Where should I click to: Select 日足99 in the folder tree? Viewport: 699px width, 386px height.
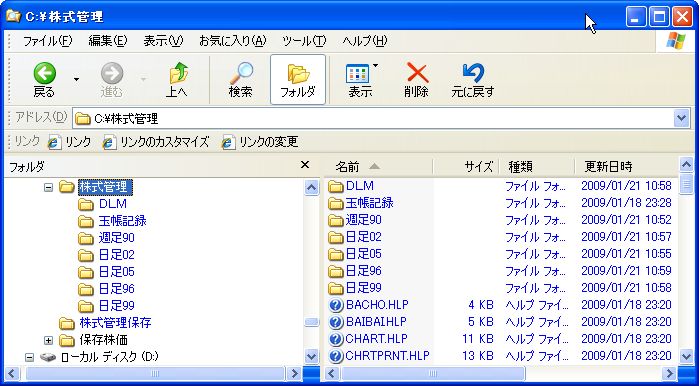point(116,306)
